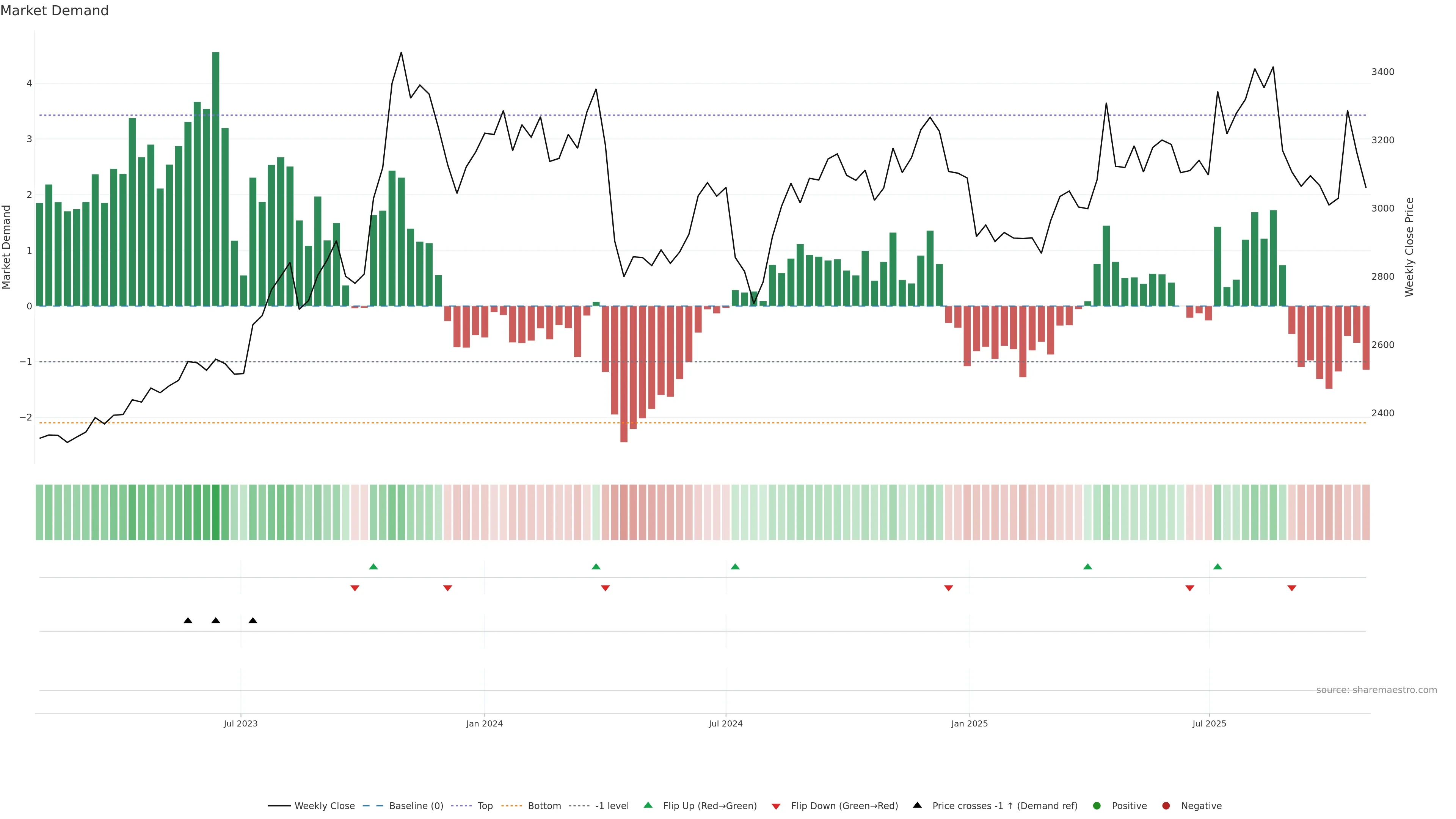Click the Market Demand chart title

click(x=54, y=11)
